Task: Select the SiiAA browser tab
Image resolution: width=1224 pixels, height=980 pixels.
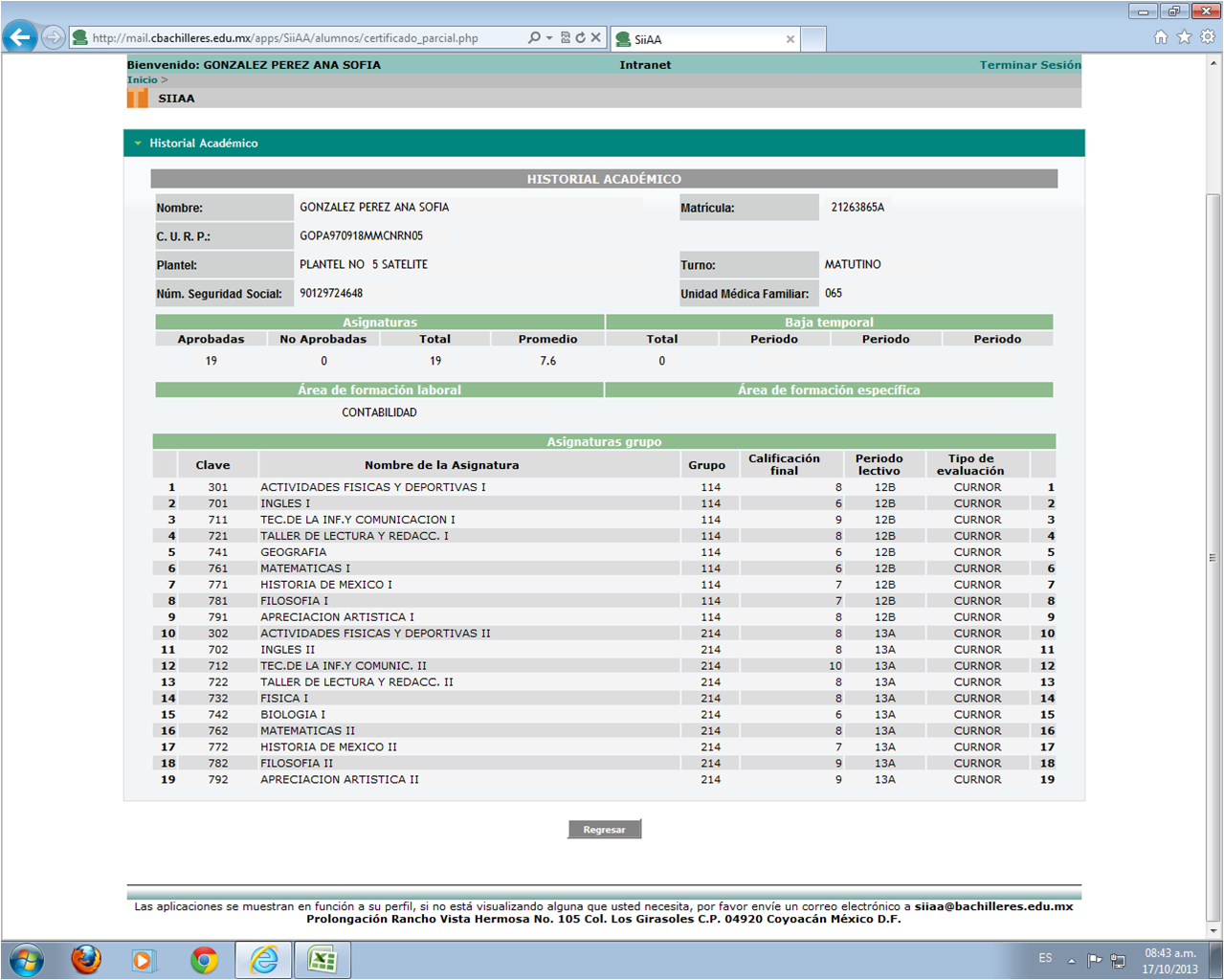Action: (704, 39)
